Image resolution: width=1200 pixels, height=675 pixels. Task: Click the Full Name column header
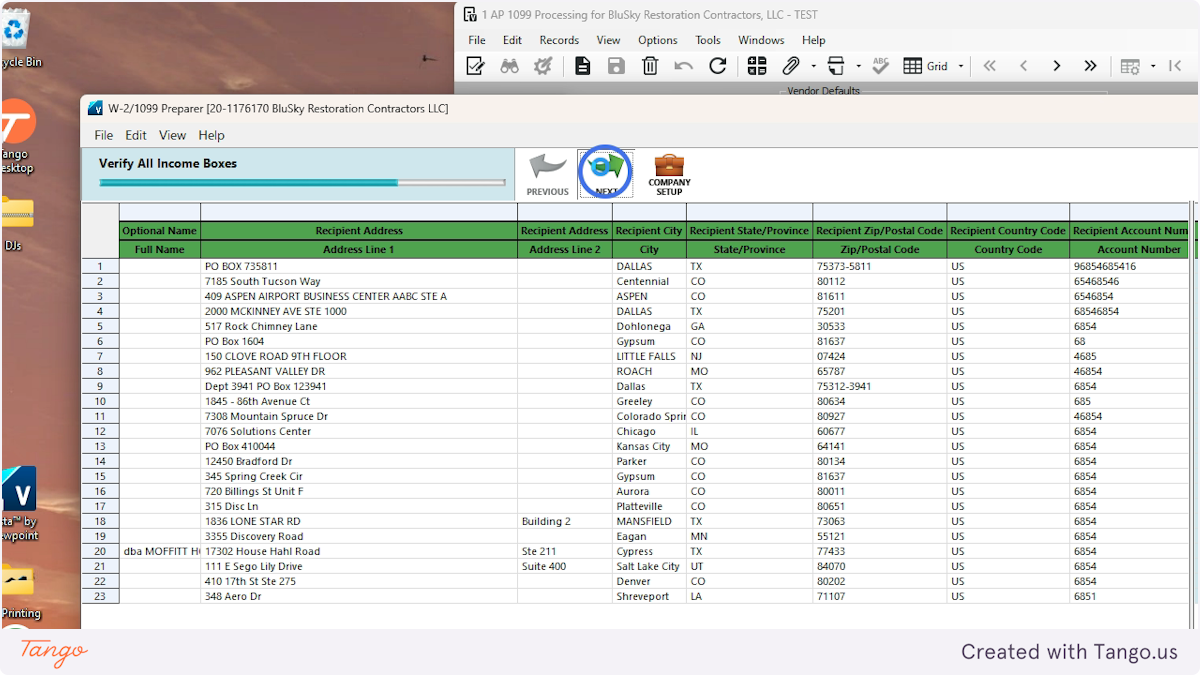click(x=160, y=250)
